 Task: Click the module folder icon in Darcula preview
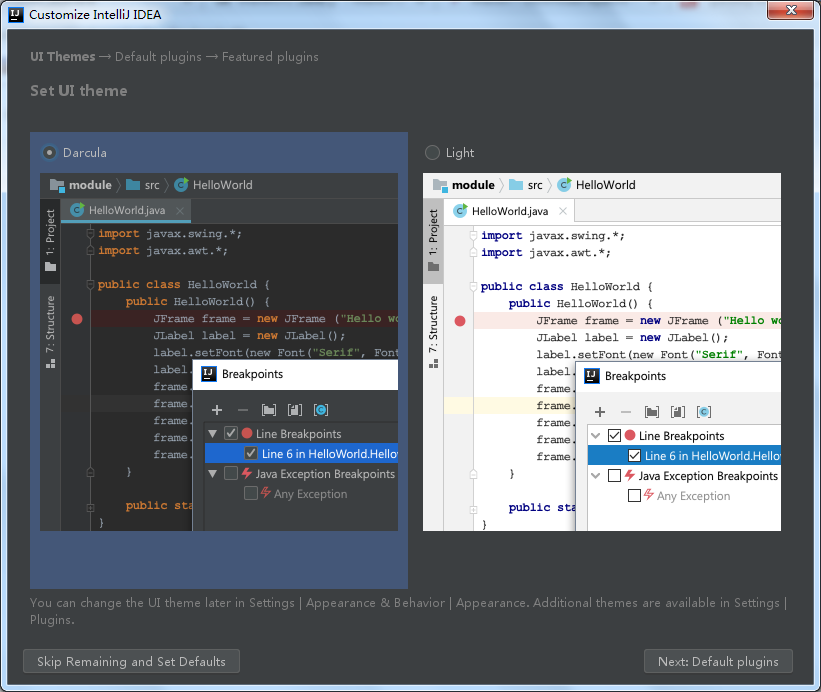point(57,185)
